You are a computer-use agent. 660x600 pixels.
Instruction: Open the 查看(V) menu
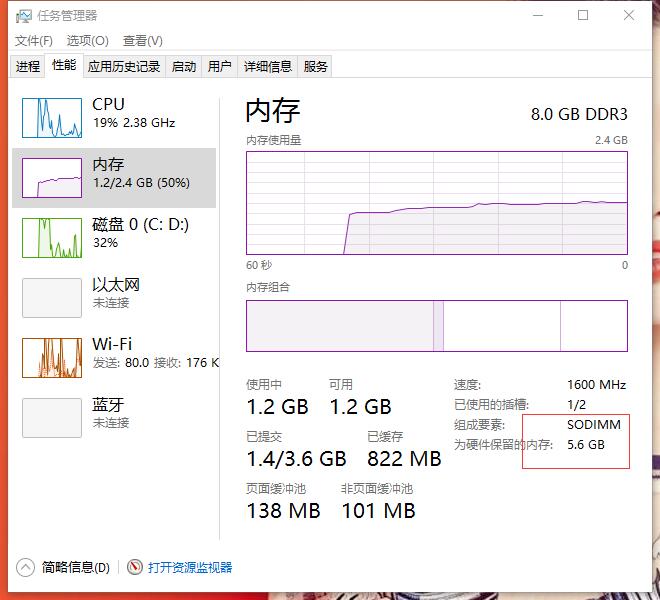[x=143, y=41]
